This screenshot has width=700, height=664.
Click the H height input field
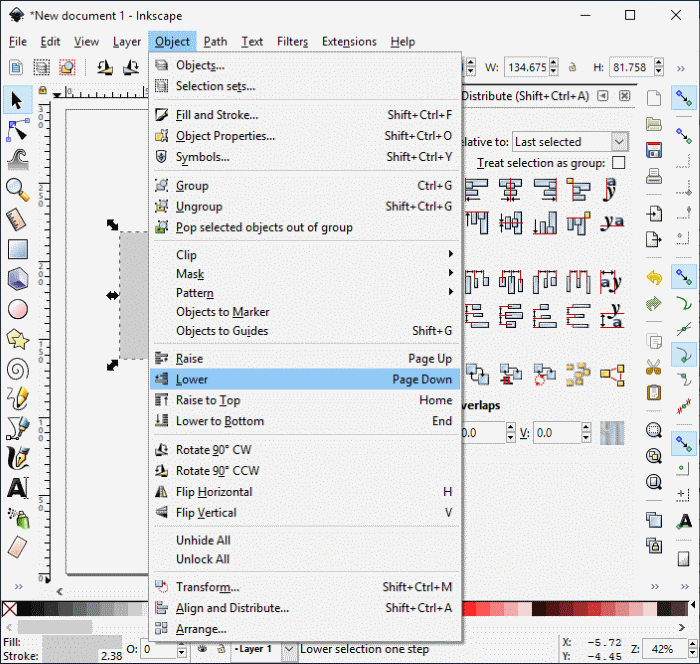click(630, 67)
